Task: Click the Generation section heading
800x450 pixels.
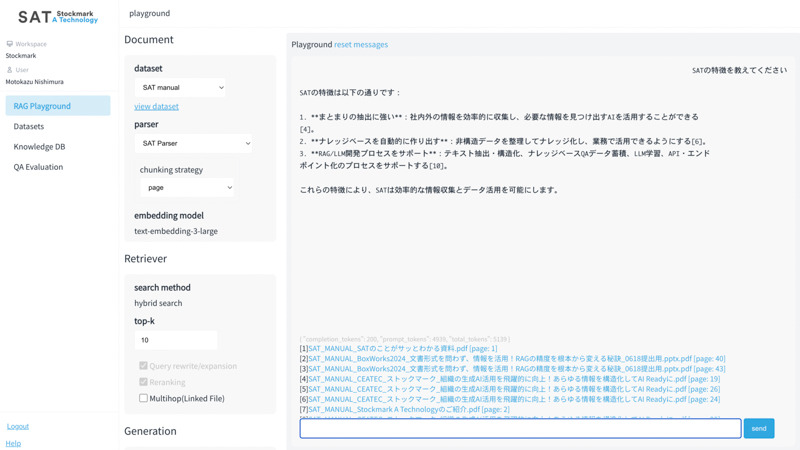Action: (151, 431)
